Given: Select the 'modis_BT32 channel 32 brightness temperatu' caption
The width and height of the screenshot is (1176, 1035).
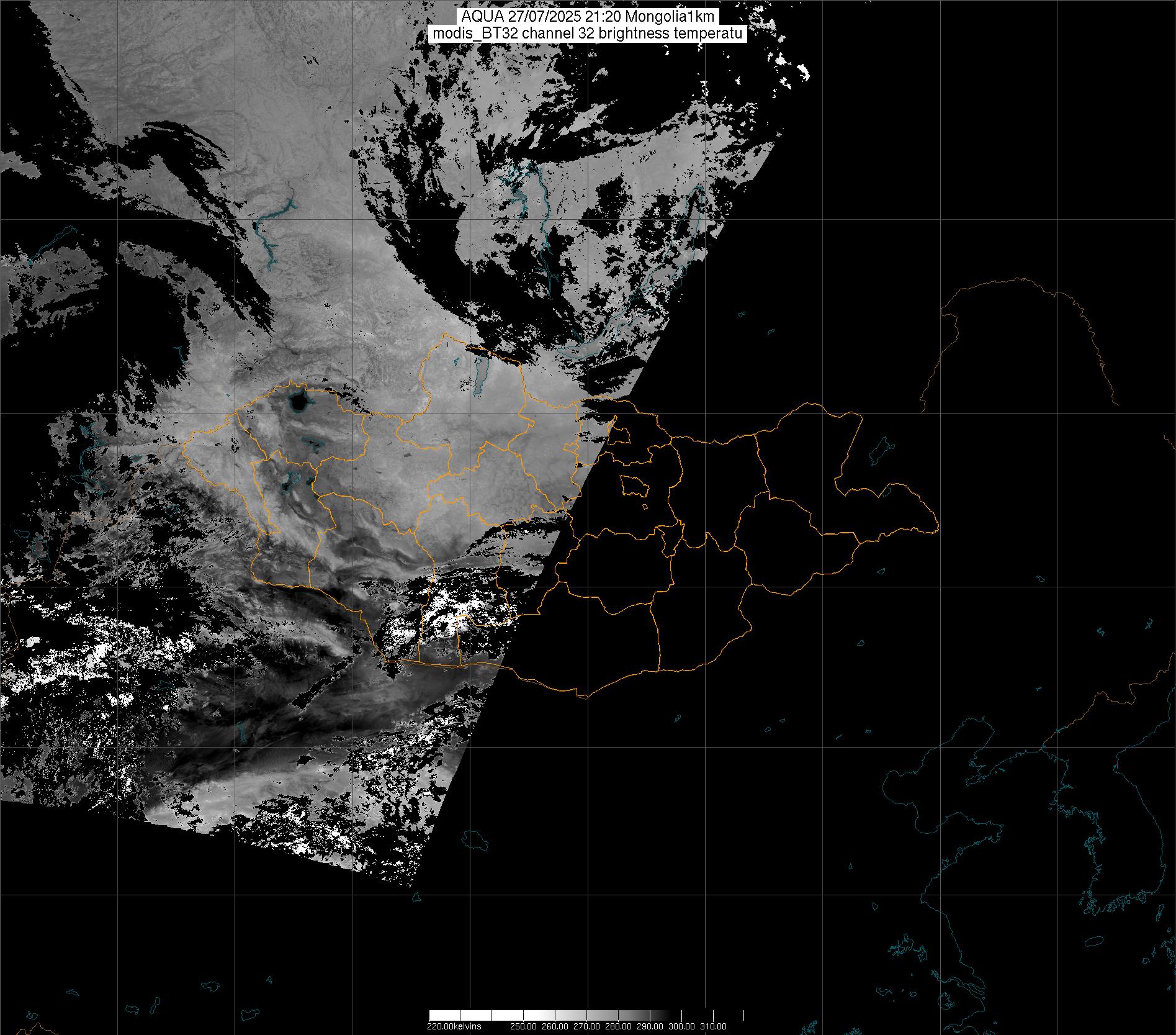Looking at the screenshot, I should [x=588, y=34].
